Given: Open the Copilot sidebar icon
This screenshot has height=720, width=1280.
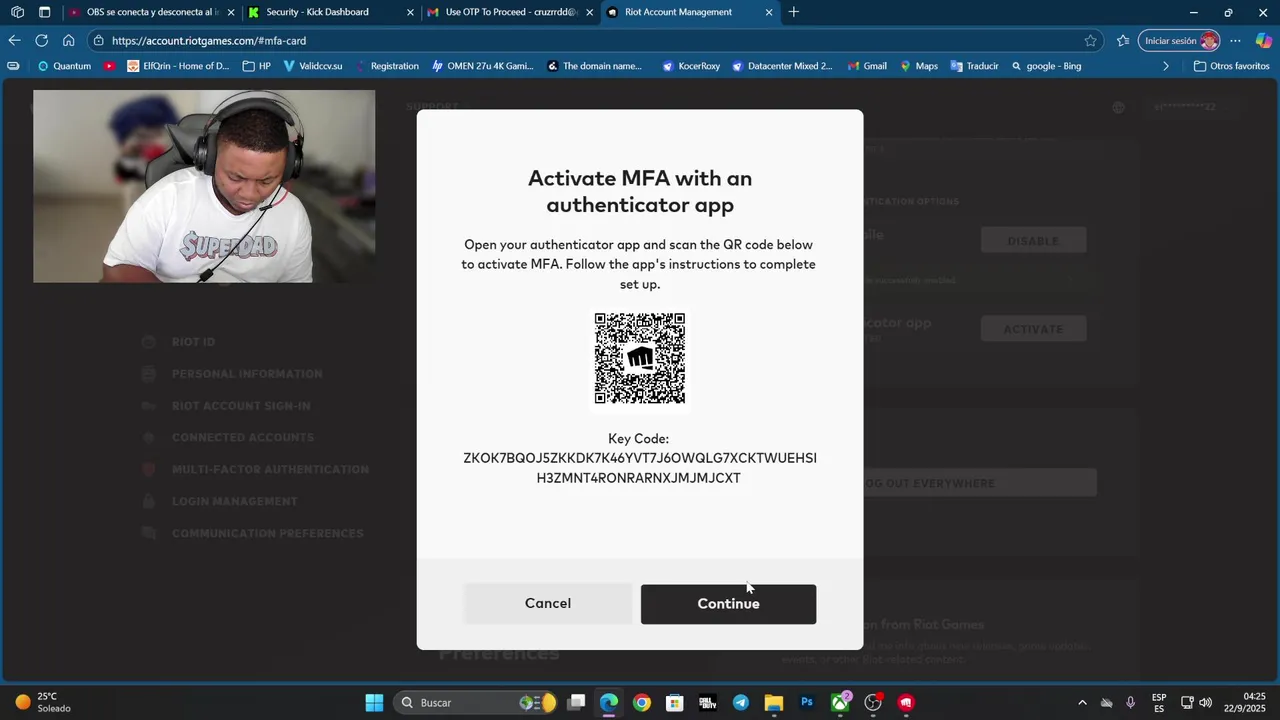Looking at the screenshot, I should click(1264, 41).
